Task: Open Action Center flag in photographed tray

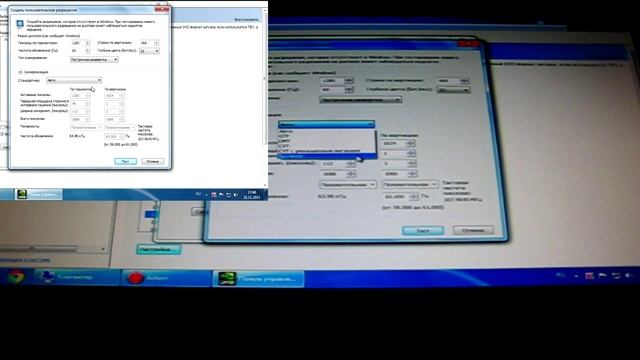Action: click(x=602, y=276)
